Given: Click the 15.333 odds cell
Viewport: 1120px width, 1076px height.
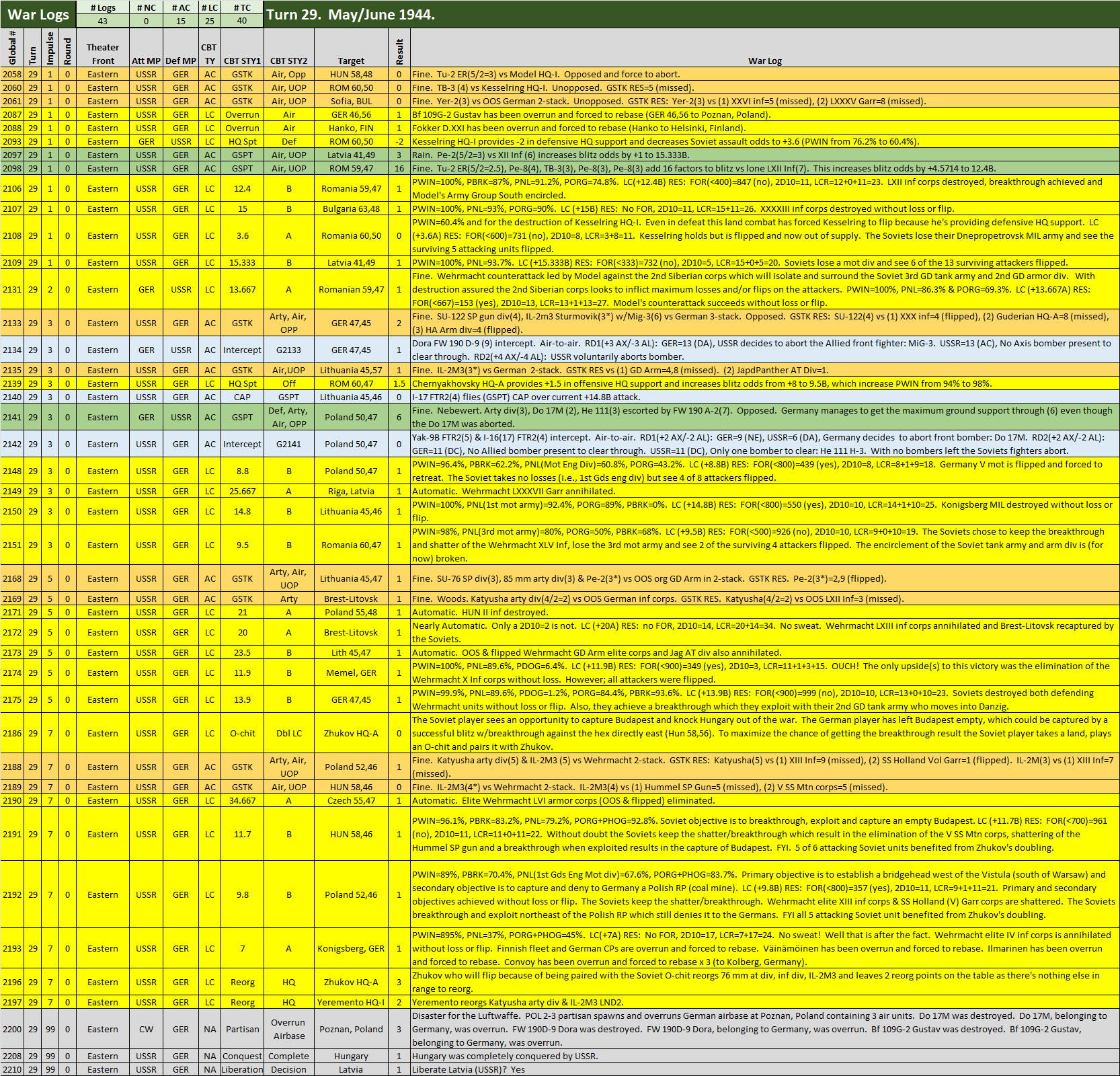Looking at the screenshot, I should pos(242,262).
